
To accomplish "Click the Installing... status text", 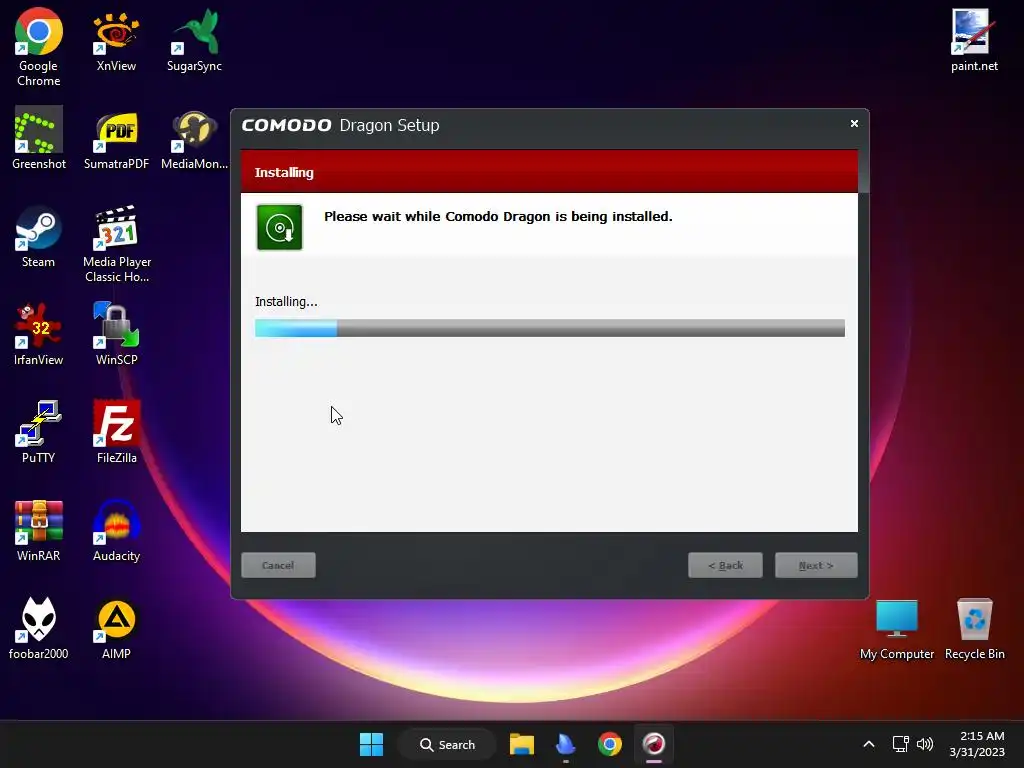I will point(286,302).
